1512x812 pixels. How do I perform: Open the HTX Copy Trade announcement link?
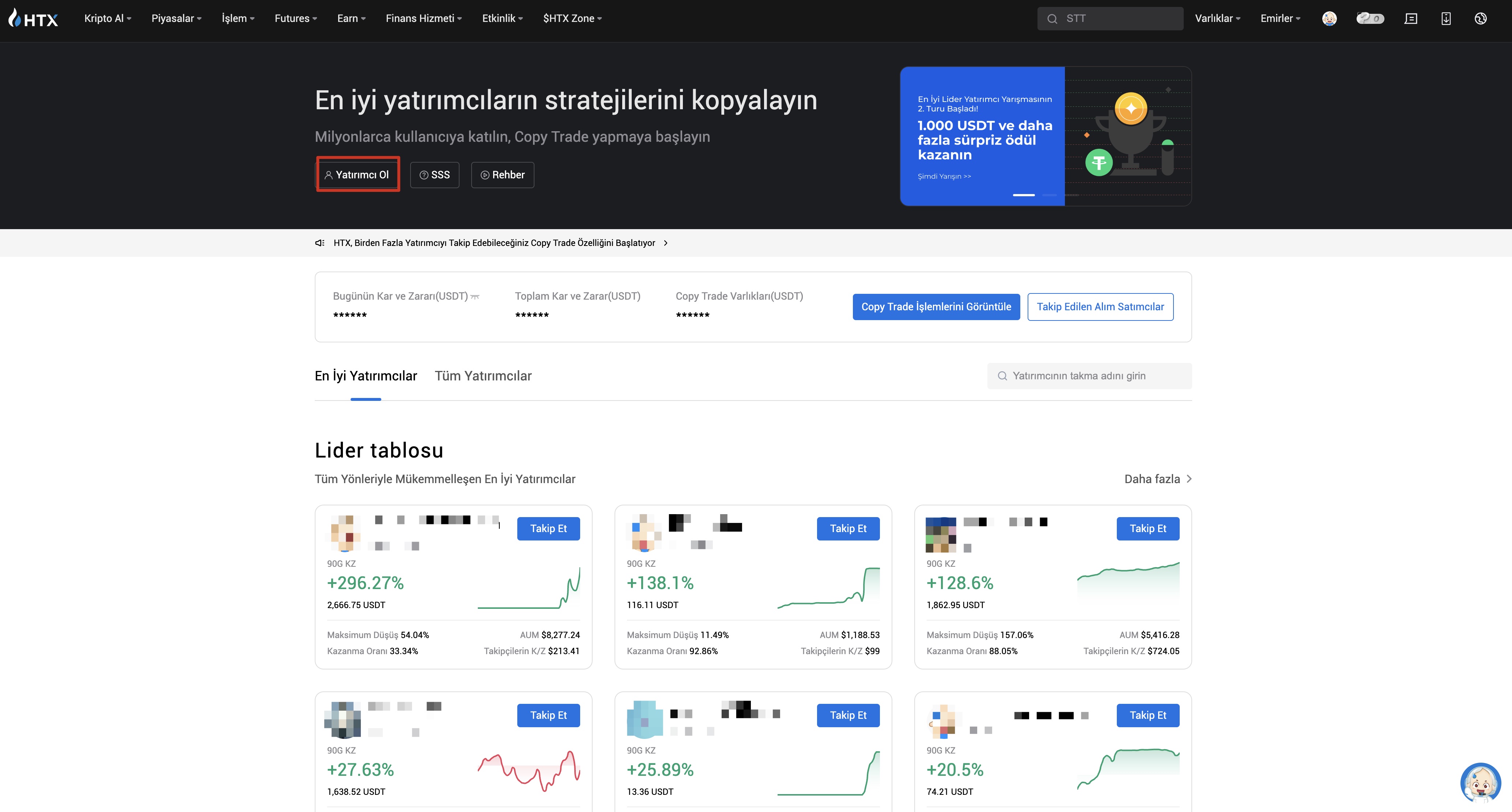494,243
